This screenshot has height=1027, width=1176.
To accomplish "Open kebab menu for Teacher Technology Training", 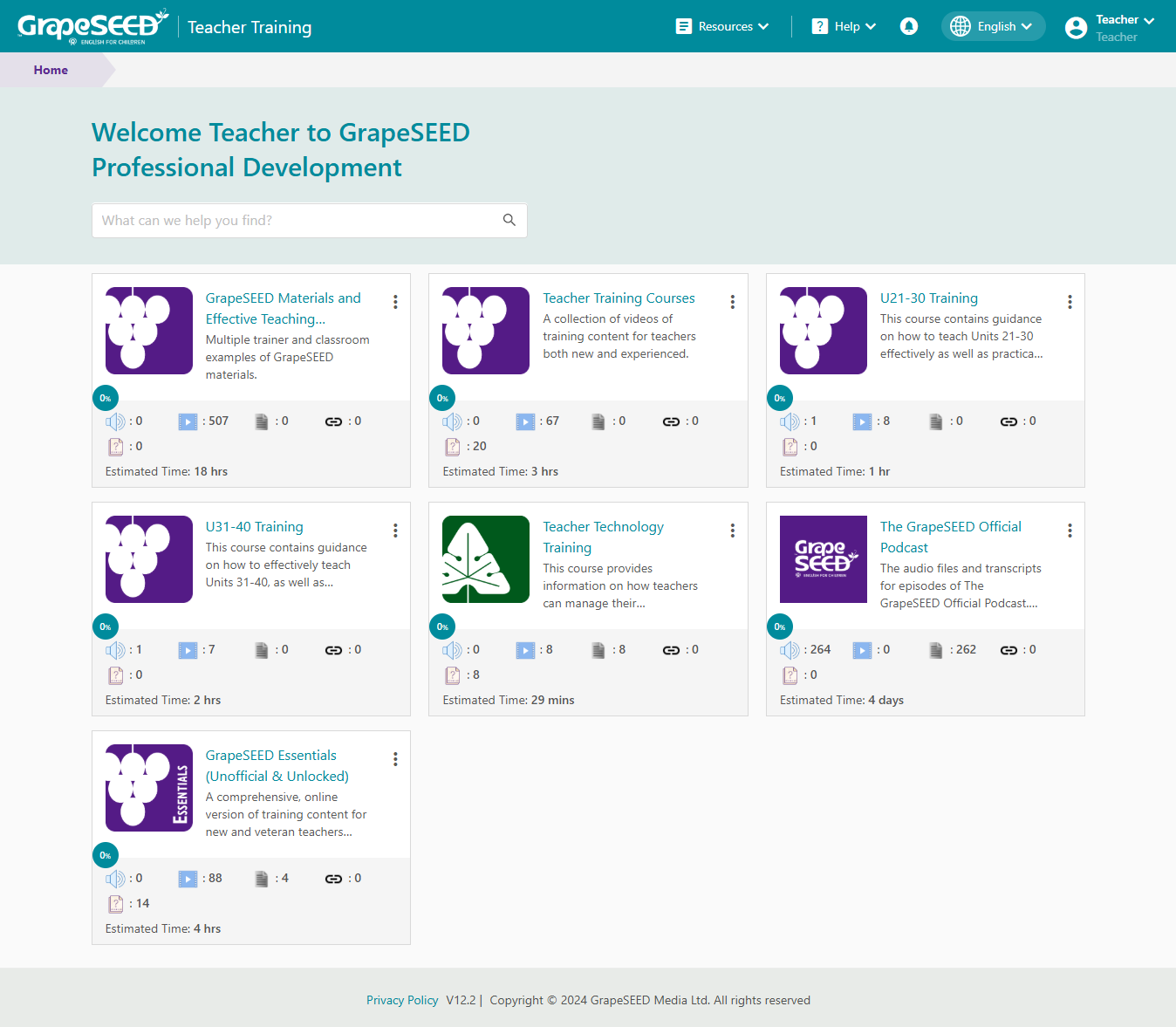I will [x=733, y=531].
